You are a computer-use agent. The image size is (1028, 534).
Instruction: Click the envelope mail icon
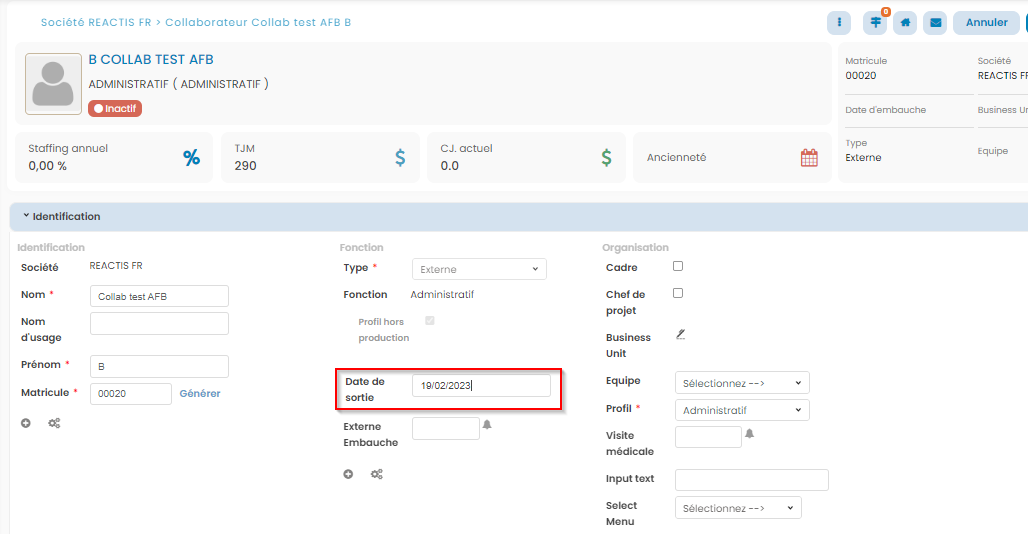[935, 23]
